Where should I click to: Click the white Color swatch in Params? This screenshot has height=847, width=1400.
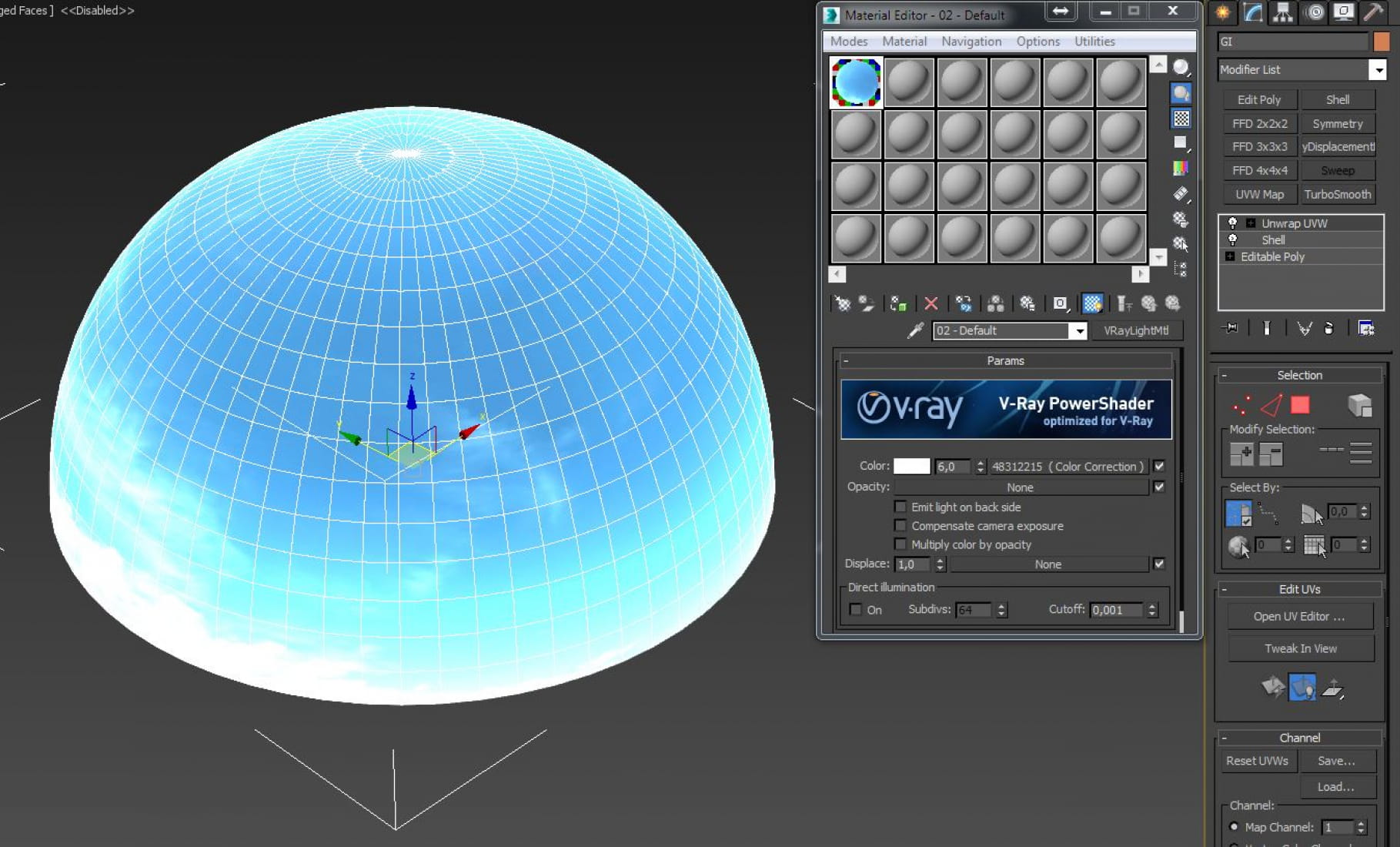click(911, 466)
